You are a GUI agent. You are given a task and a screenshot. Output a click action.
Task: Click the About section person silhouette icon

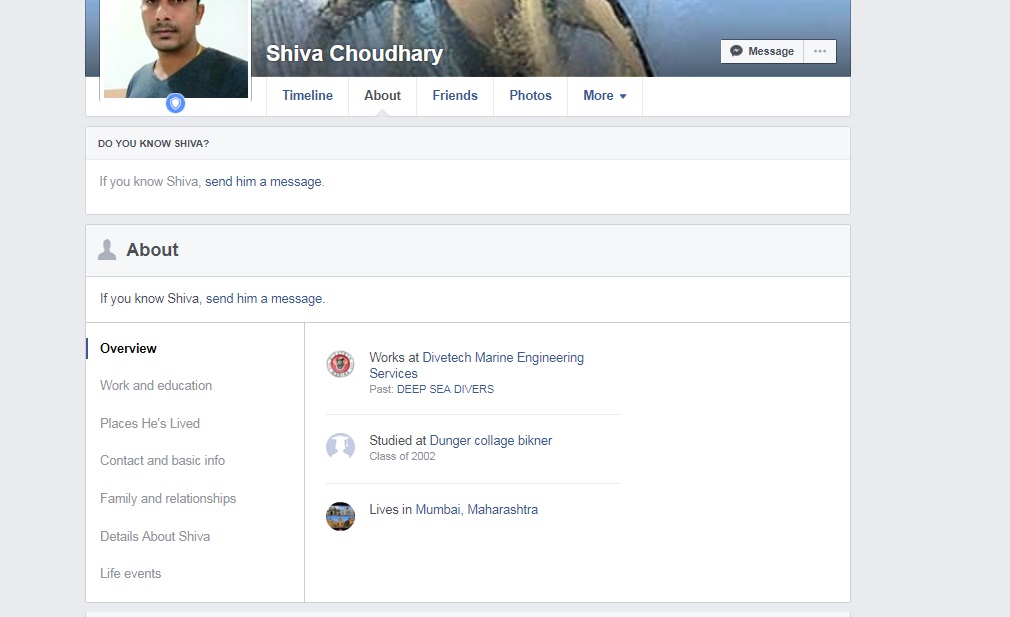[107, 250]
